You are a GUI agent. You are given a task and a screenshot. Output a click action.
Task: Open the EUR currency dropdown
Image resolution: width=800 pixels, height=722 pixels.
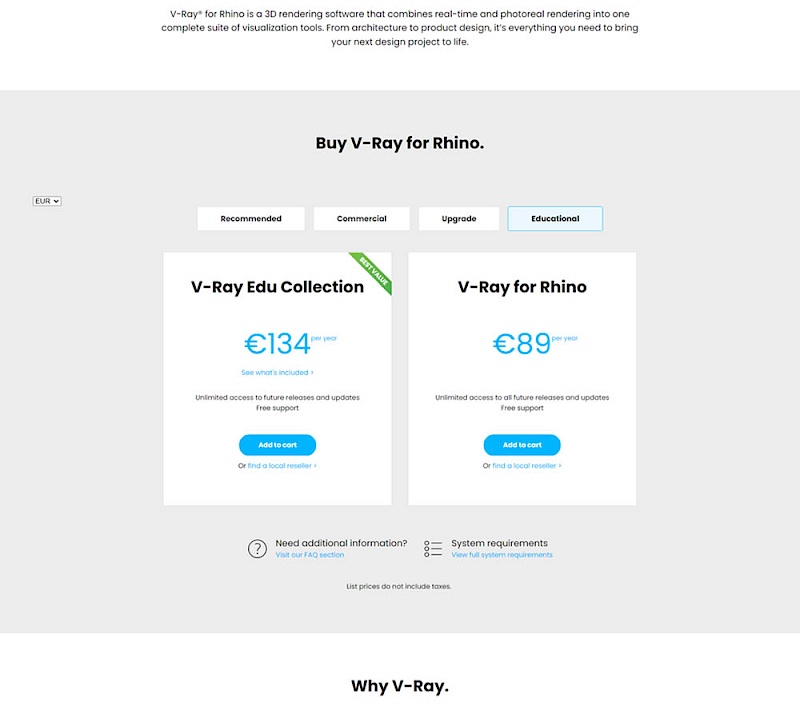pyautogui.click(x=47, y=201)
